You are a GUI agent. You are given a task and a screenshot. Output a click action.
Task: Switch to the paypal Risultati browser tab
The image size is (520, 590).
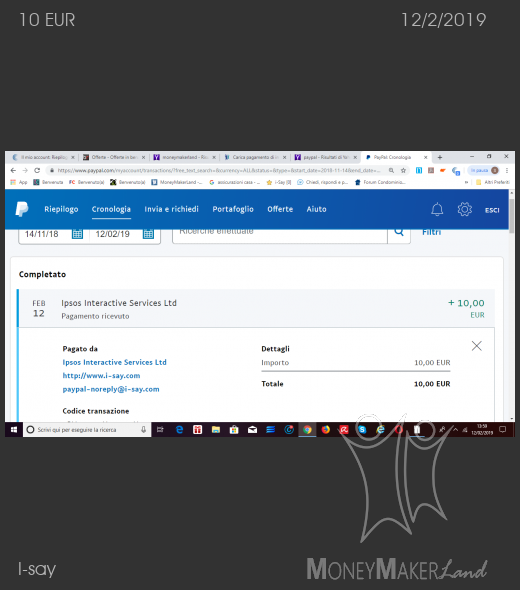coord(325,157)
